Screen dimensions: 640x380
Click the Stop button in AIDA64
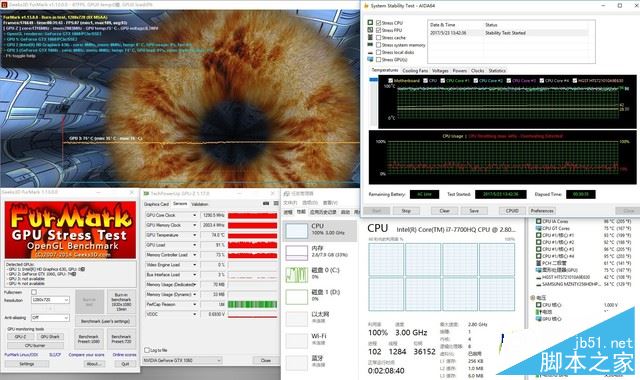click(406, 211)
